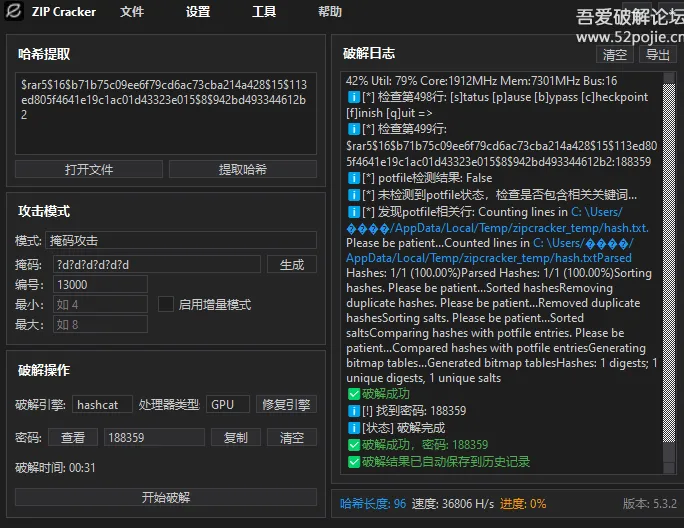Expand the 处理器类型 GPU dropdown
This screenshot has width=684, height=529.
pos(229,405)
